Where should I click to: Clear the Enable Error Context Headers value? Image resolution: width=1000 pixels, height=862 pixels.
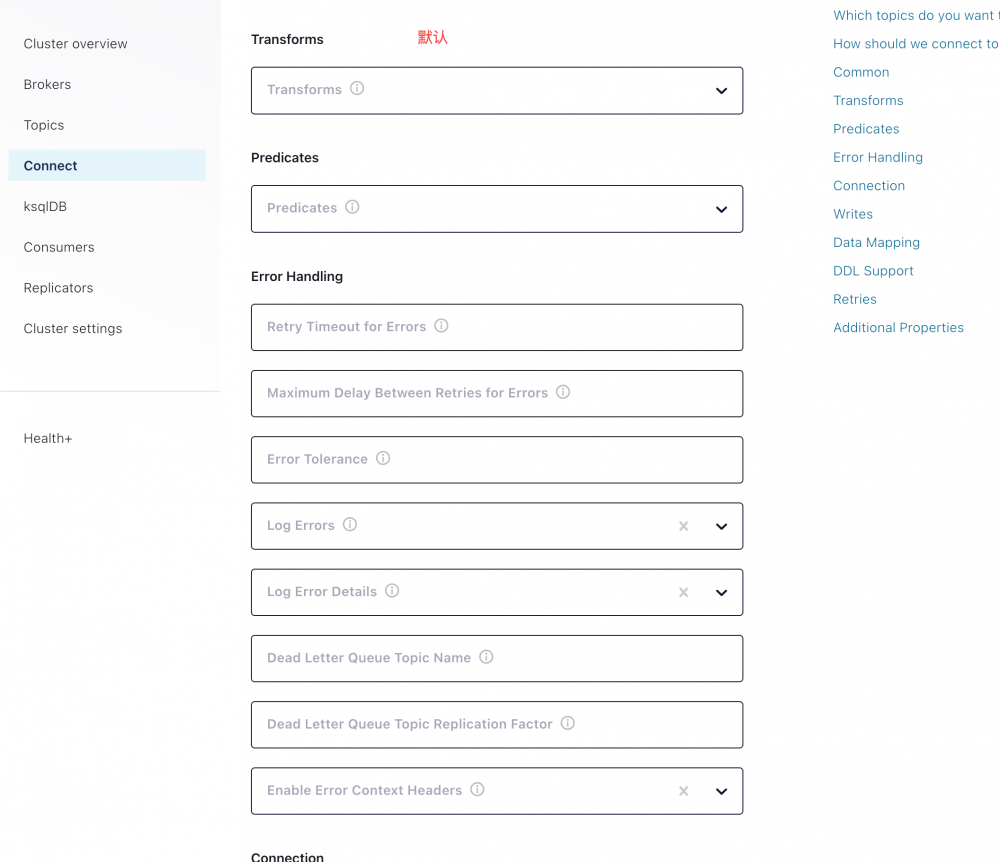(684, 791)
